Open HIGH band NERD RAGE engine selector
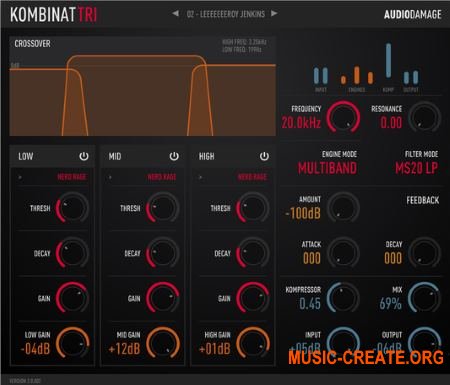The width and height of the screenshot is (450, 385). [x=252, y=177]
